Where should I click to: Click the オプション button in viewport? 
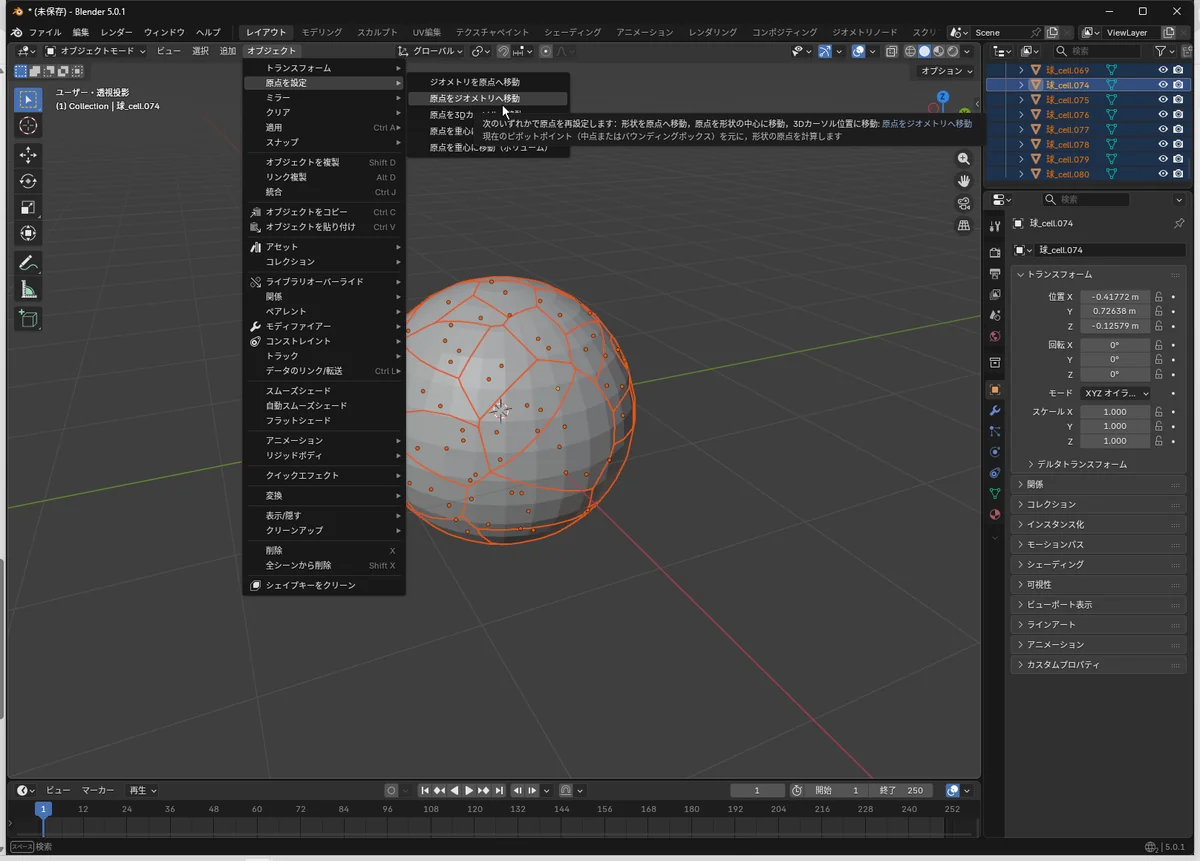click(x=945, y=71)
